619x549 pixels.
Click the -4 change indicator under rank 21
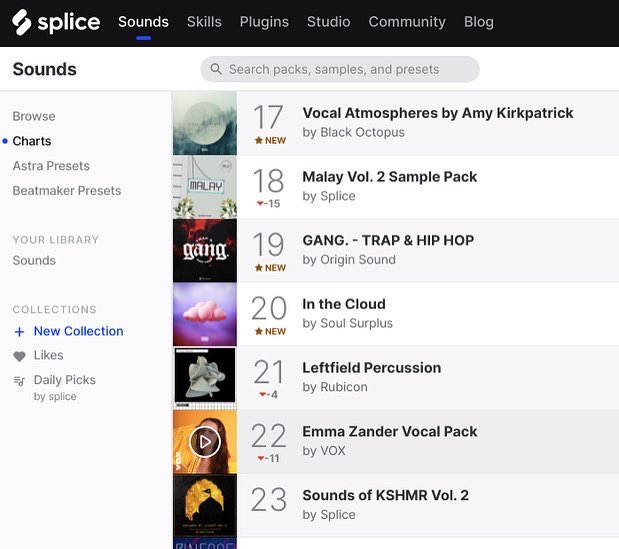(268, 395)
